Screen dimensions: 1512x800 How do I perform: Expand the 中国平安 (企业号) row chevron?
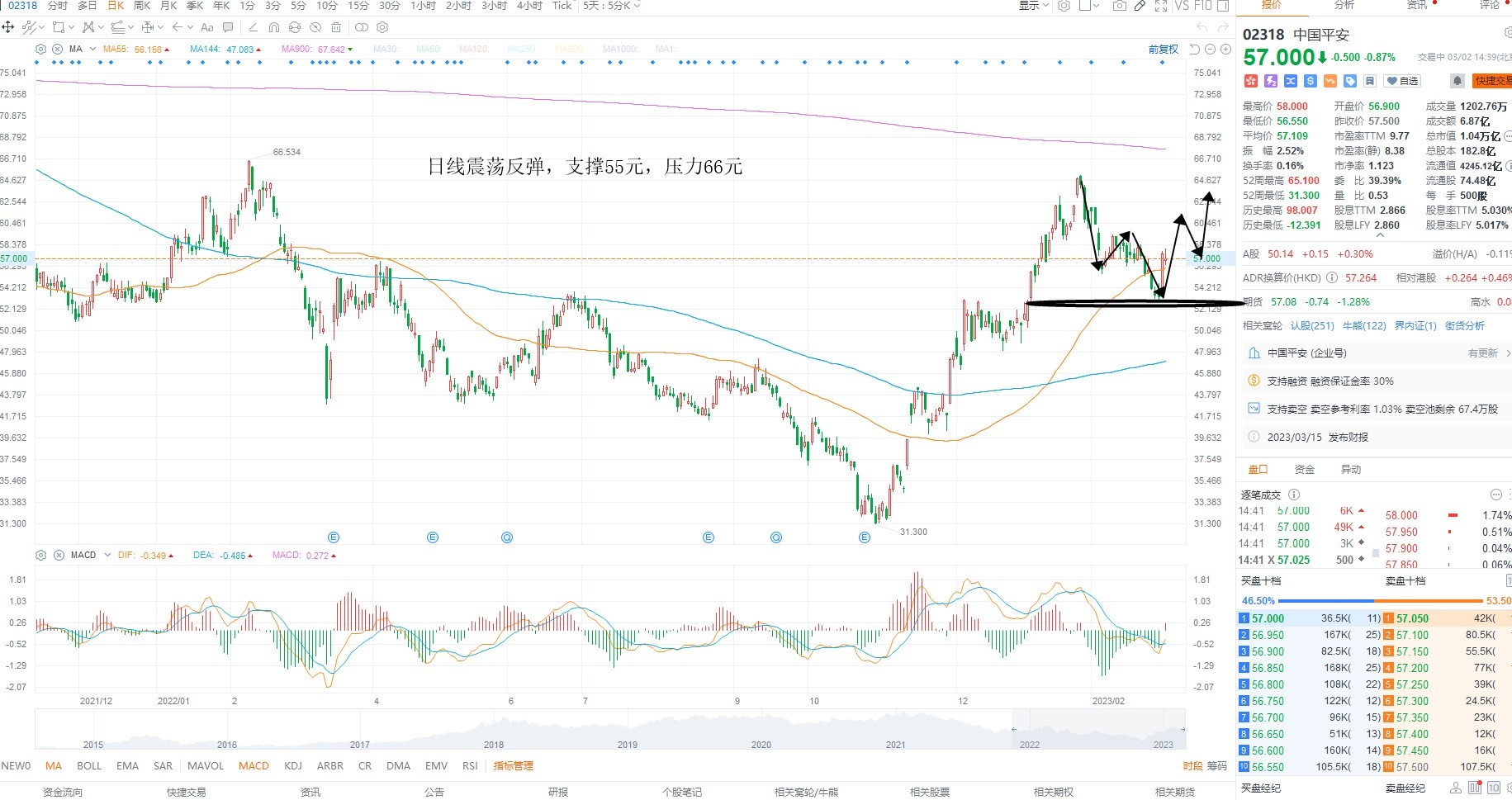(x=1508, y=353)
